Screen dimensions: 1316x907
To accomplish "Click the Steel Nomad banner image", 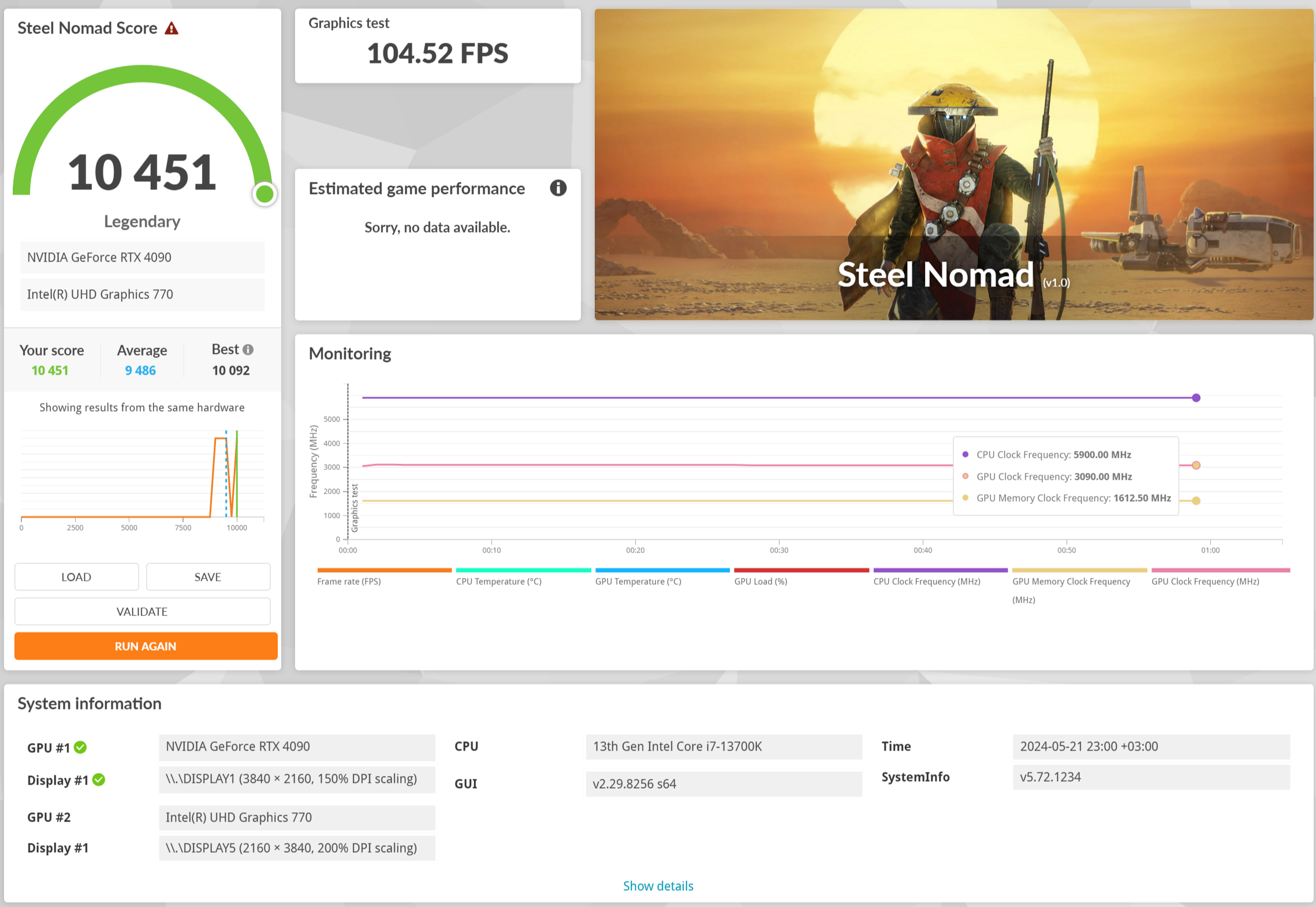I will [953, 165].
